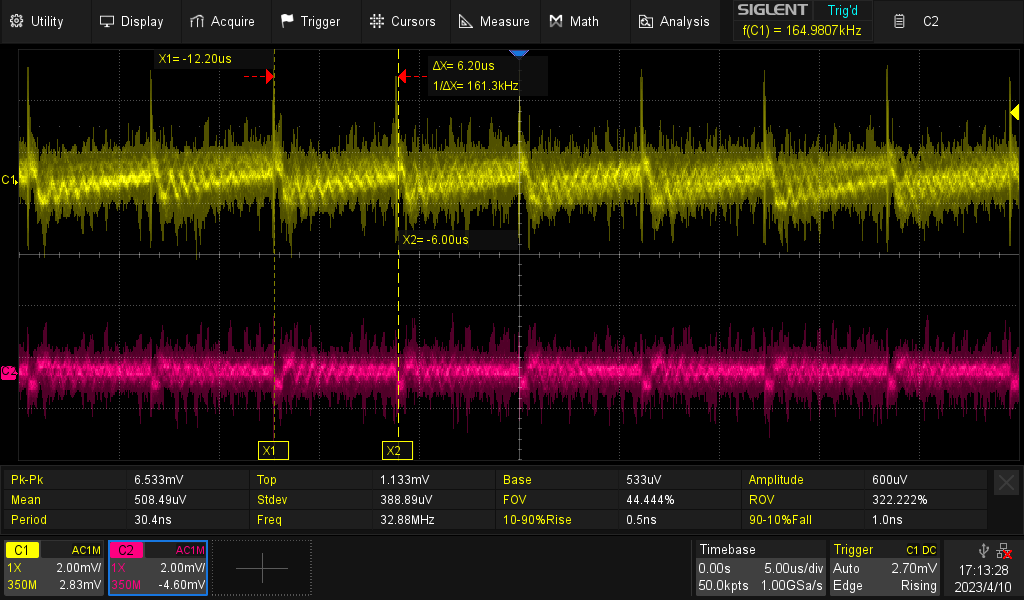Select the Pk-Pk measurement label
1024x600 pixels.
point(27,480)
